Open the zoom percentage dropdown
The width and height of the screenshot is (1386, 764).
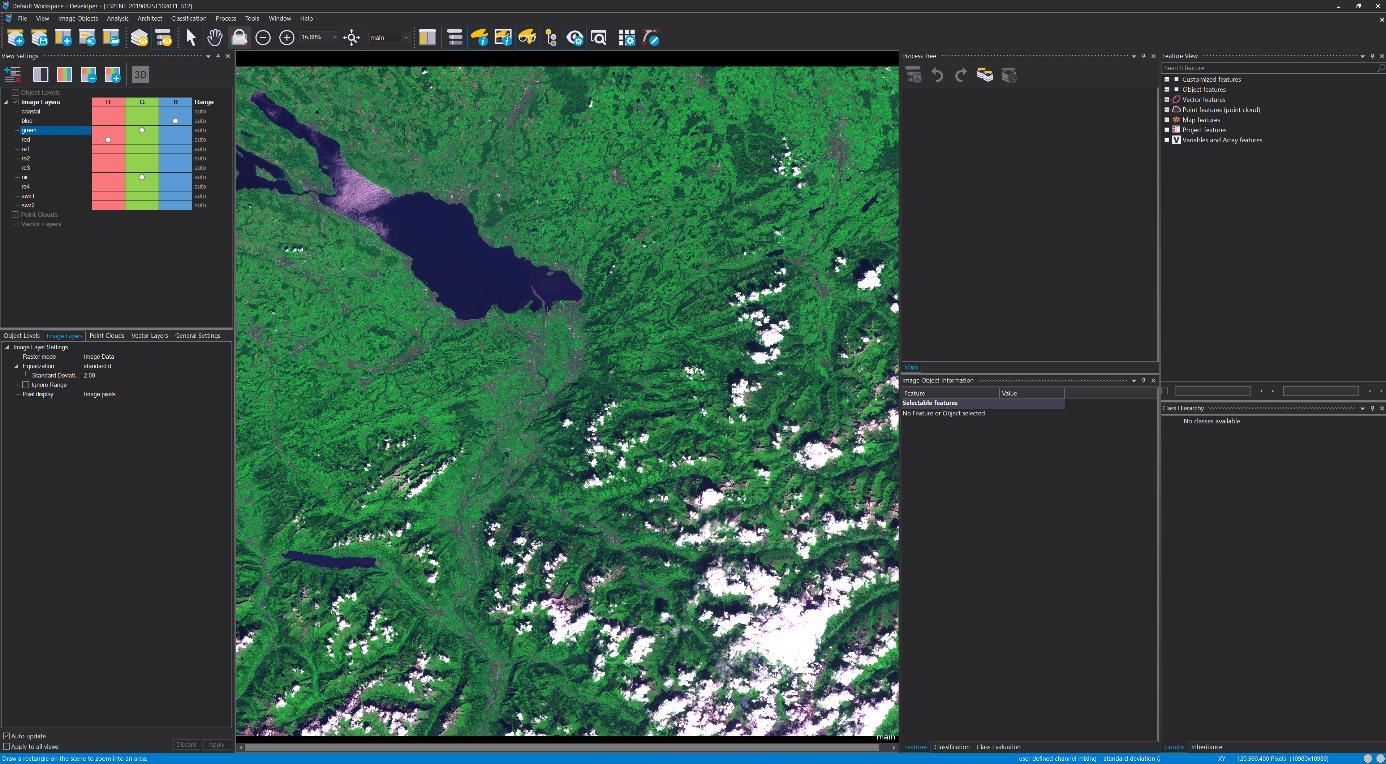[334, 38]
